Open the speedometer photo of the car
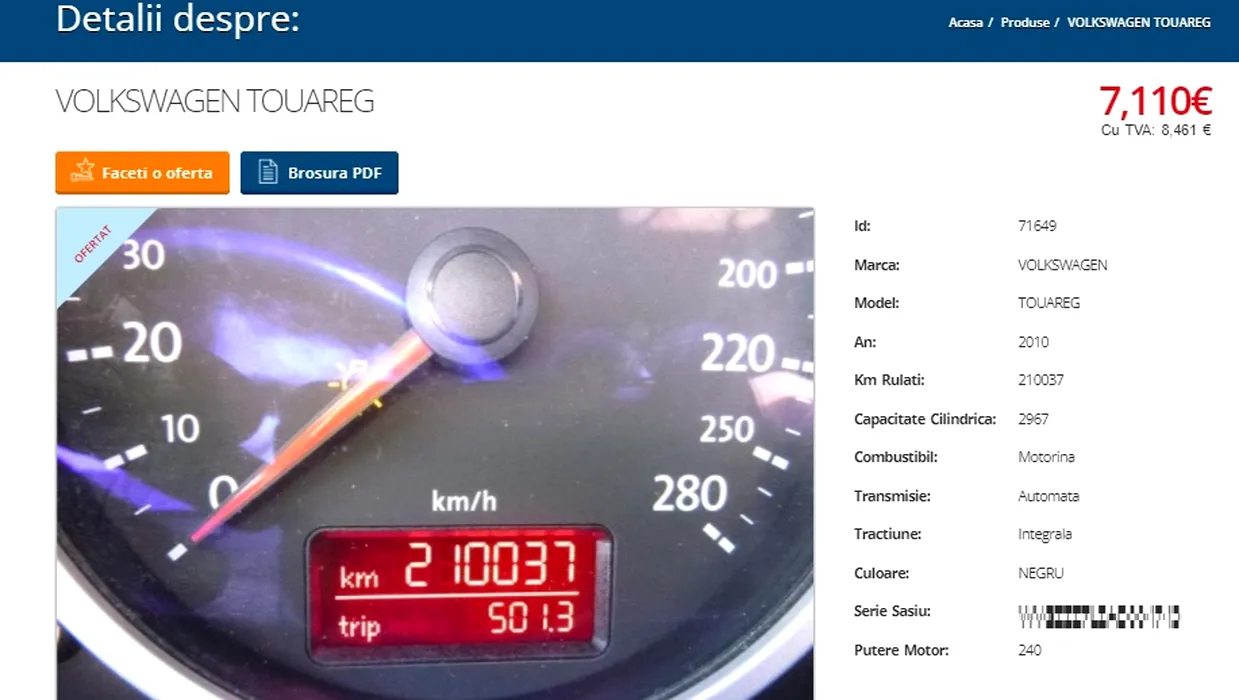This screenshot has width=1239, height=700. pos(435,454)
